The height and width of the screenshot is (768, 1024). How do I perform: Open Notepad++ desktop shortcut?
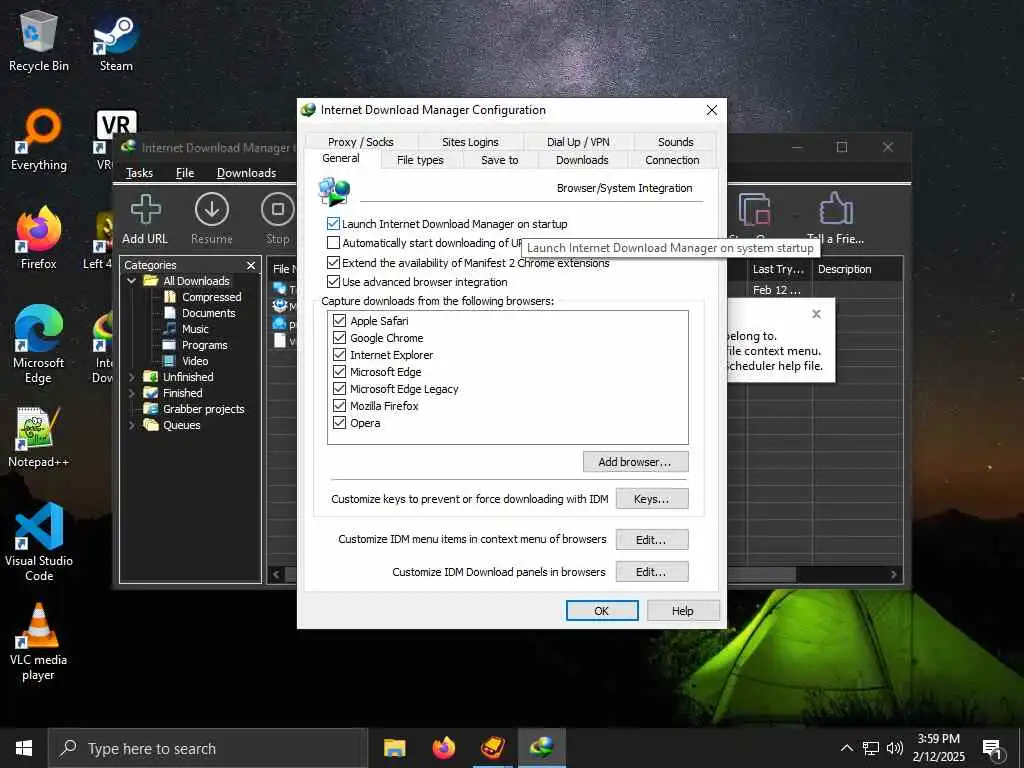[39, 437]
